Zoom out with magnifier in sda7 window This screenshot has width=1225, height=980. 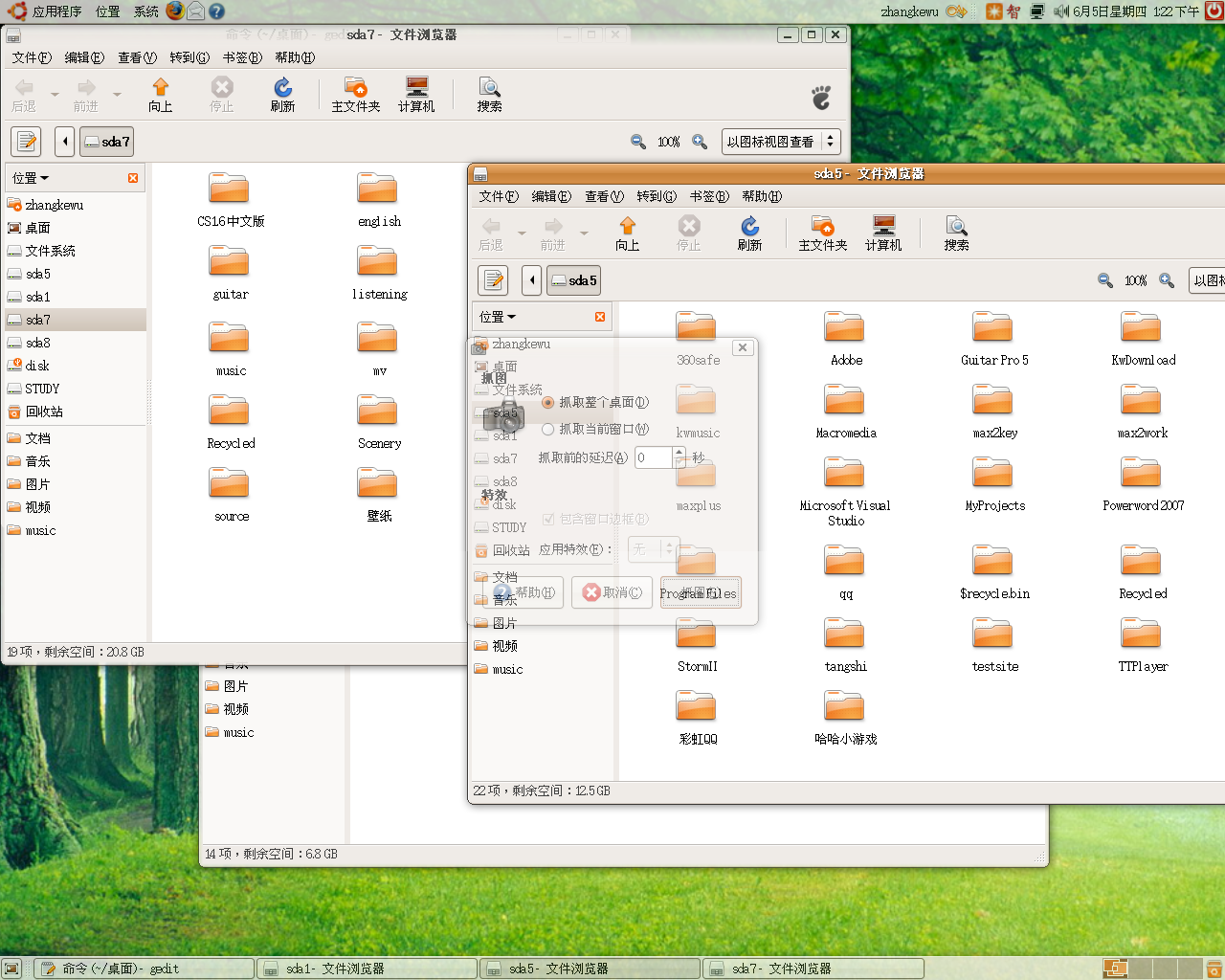point(638,142)
